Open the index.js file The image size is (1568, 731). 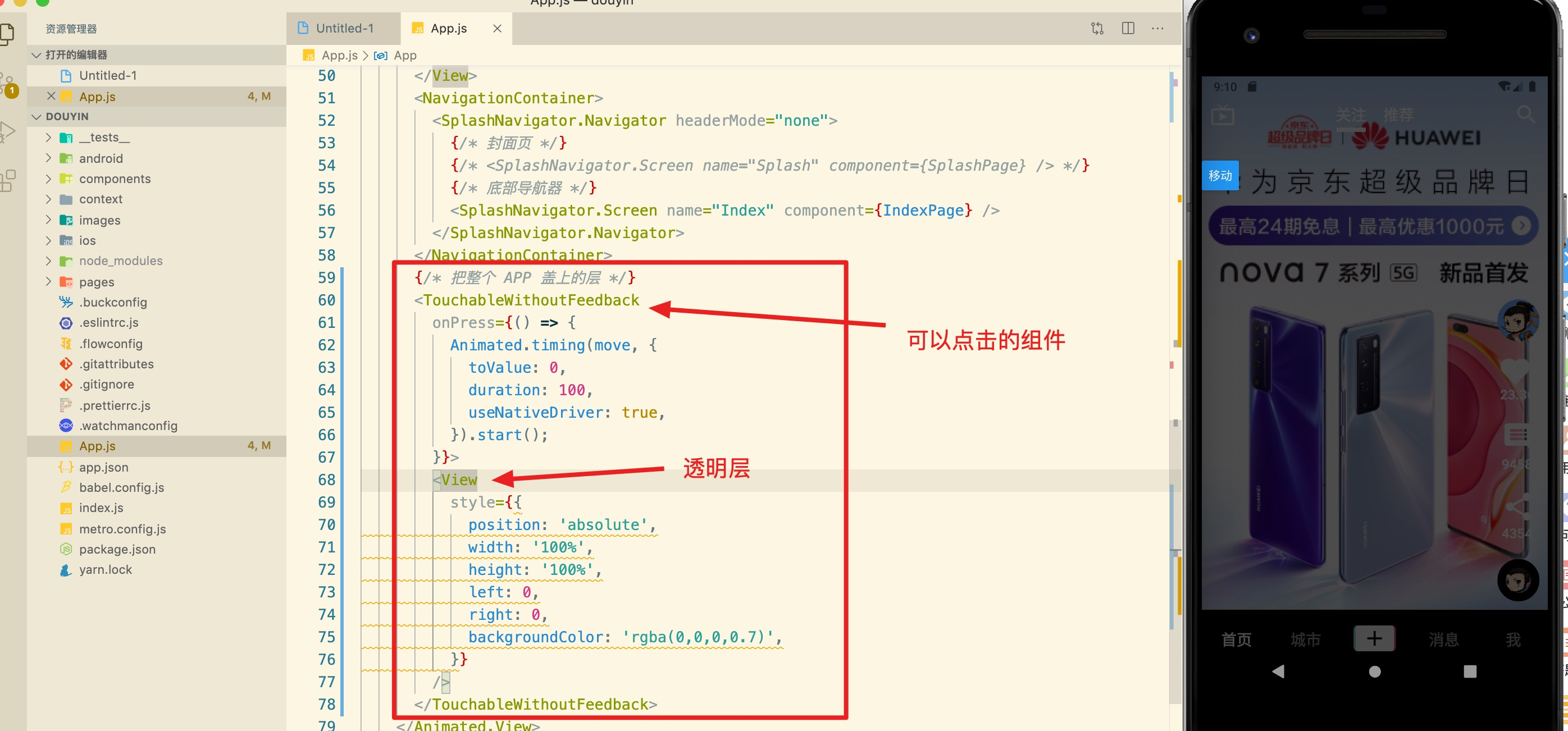click(x=157, y=508)
